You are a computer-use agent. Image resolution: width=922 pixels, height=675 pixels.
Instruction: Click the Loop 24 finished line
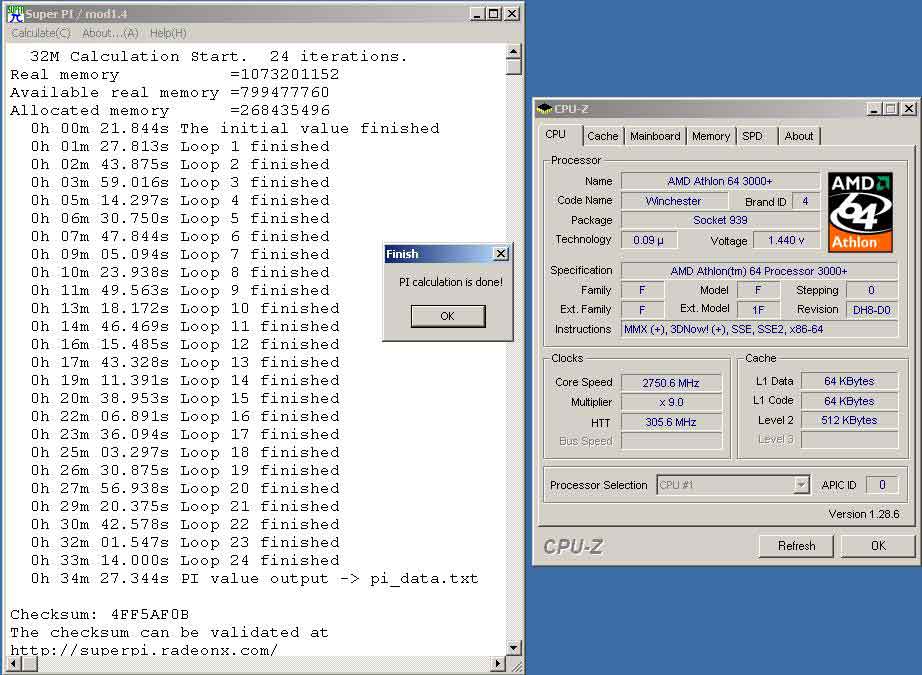(185, 560)
